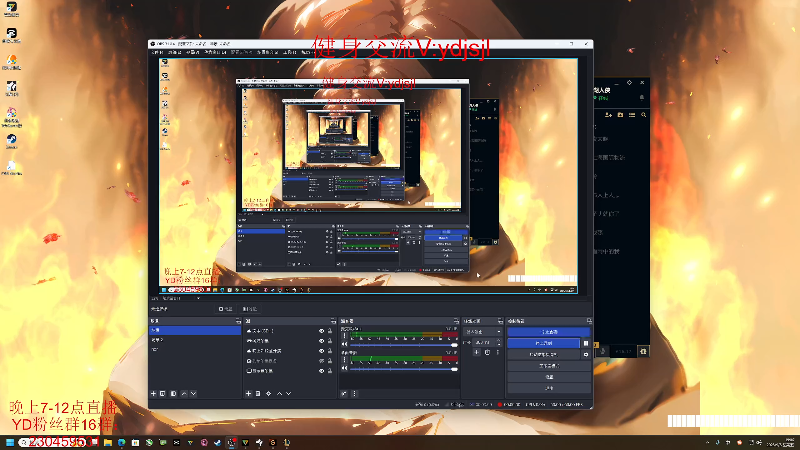Pop out the Scenes dock via its header icon
Screen dimensions: 800x450
(238, 321)
